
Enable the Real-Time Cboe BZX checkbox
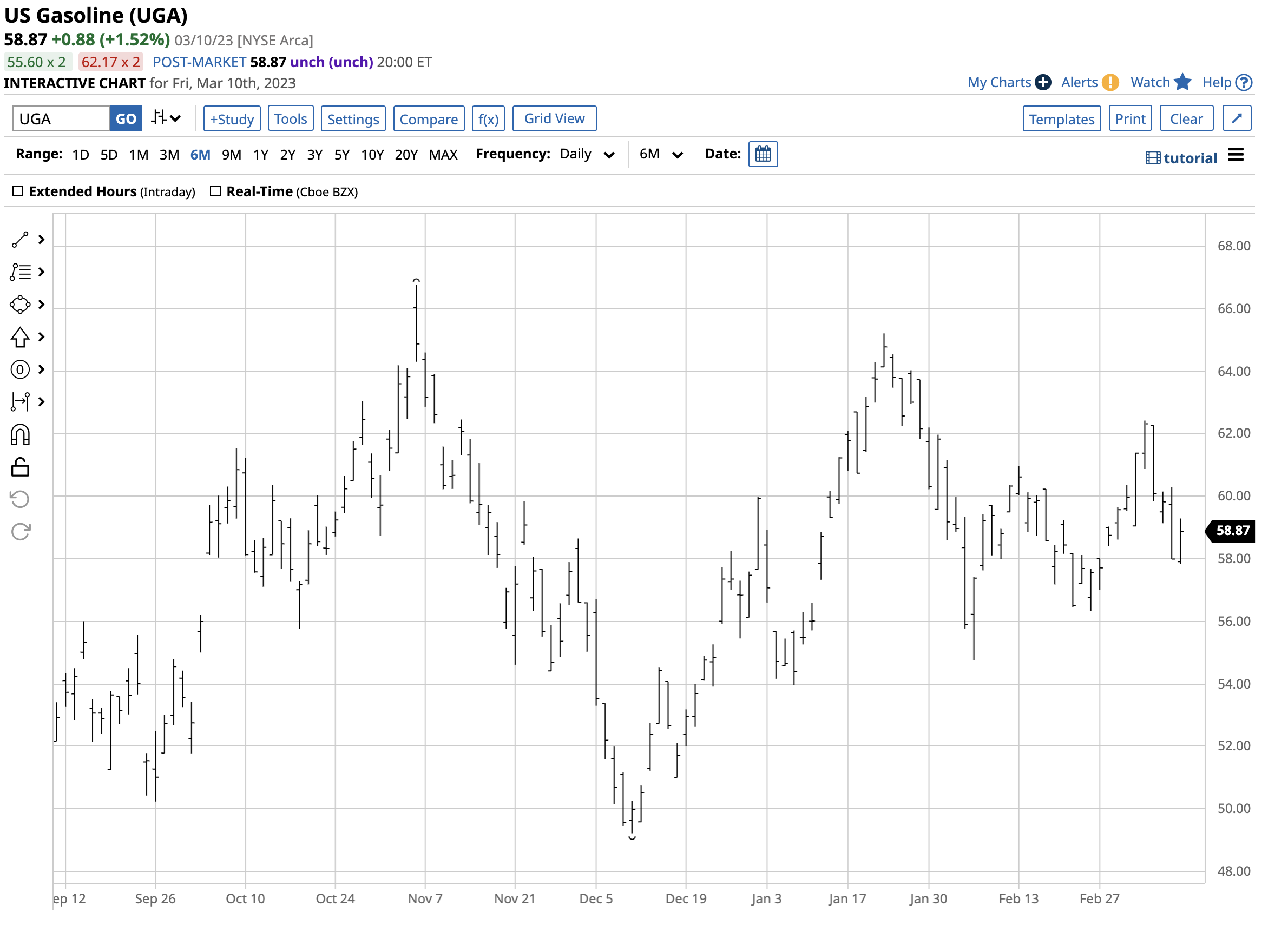point(215,191)
